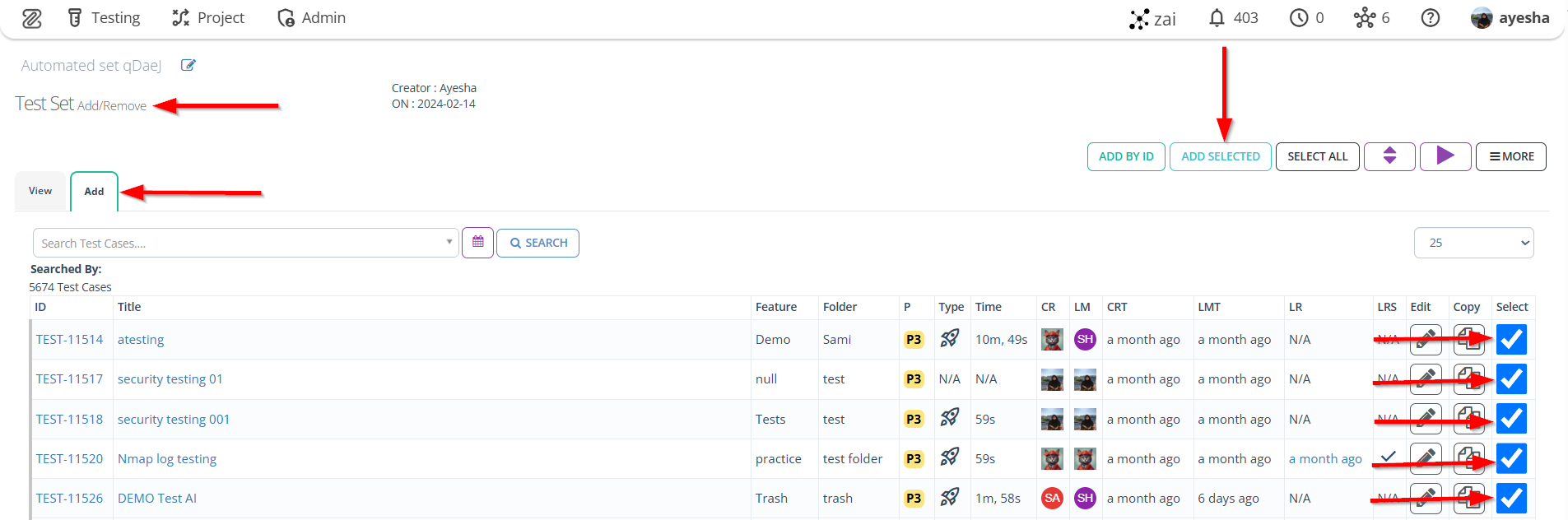Click the purple play run button

1445,156
